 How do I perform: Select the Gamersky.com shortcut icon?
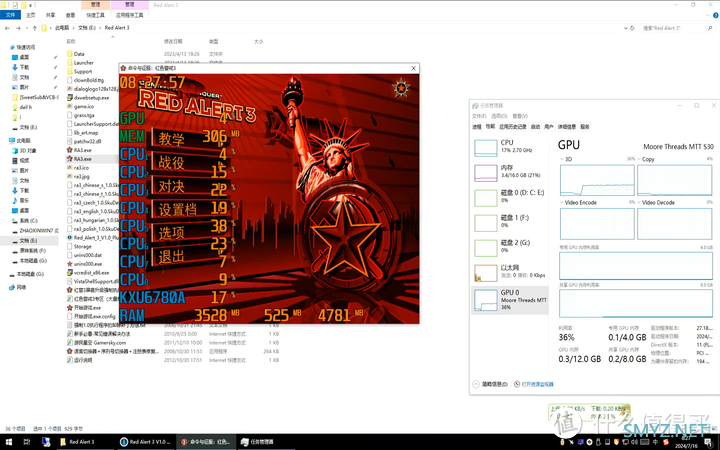[x=70, y=343]
